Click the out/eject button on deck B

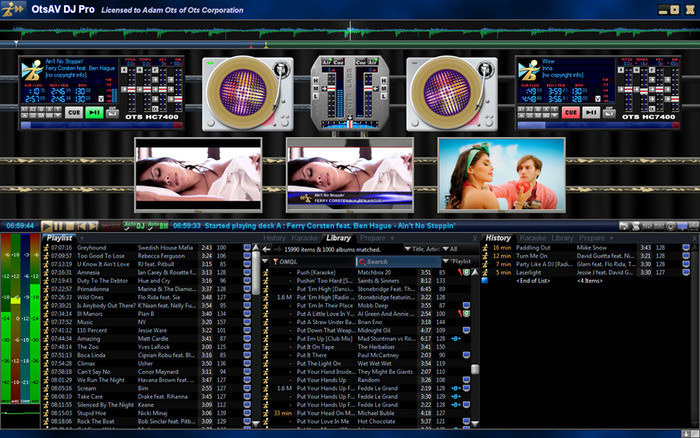[609, 113]
